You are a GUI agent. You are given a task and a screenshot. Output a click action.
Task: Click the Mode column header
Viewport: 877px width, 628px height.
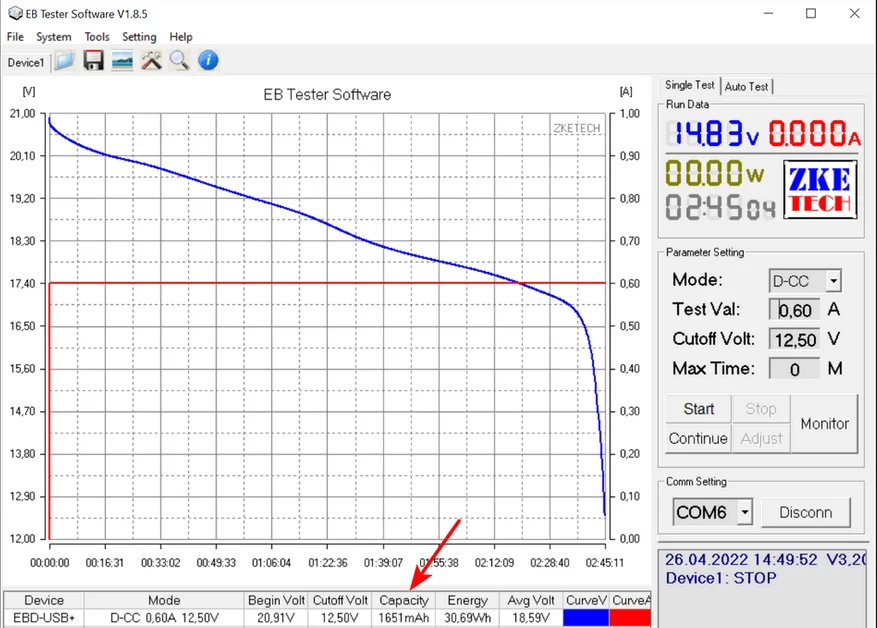(164, 601)
